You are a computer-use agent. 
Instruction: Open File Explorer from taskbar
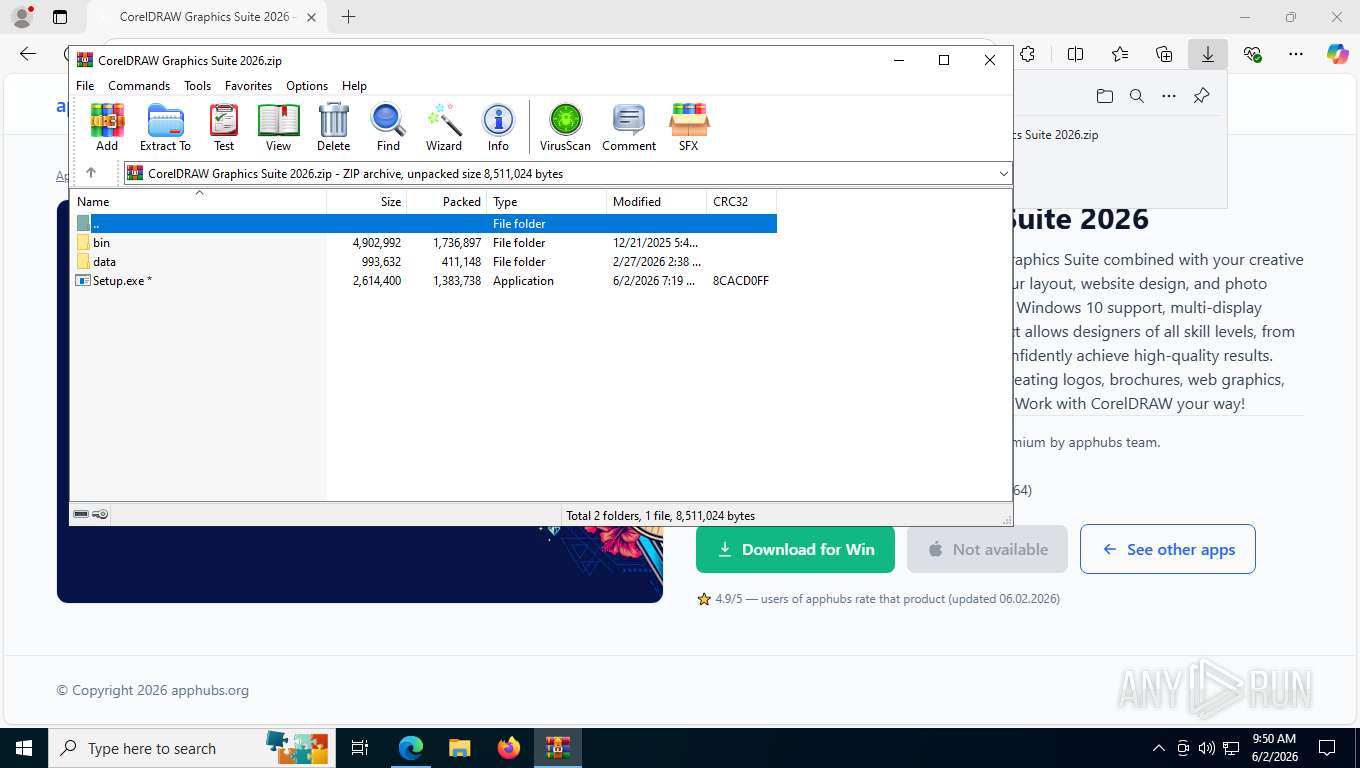click(459, 748)
